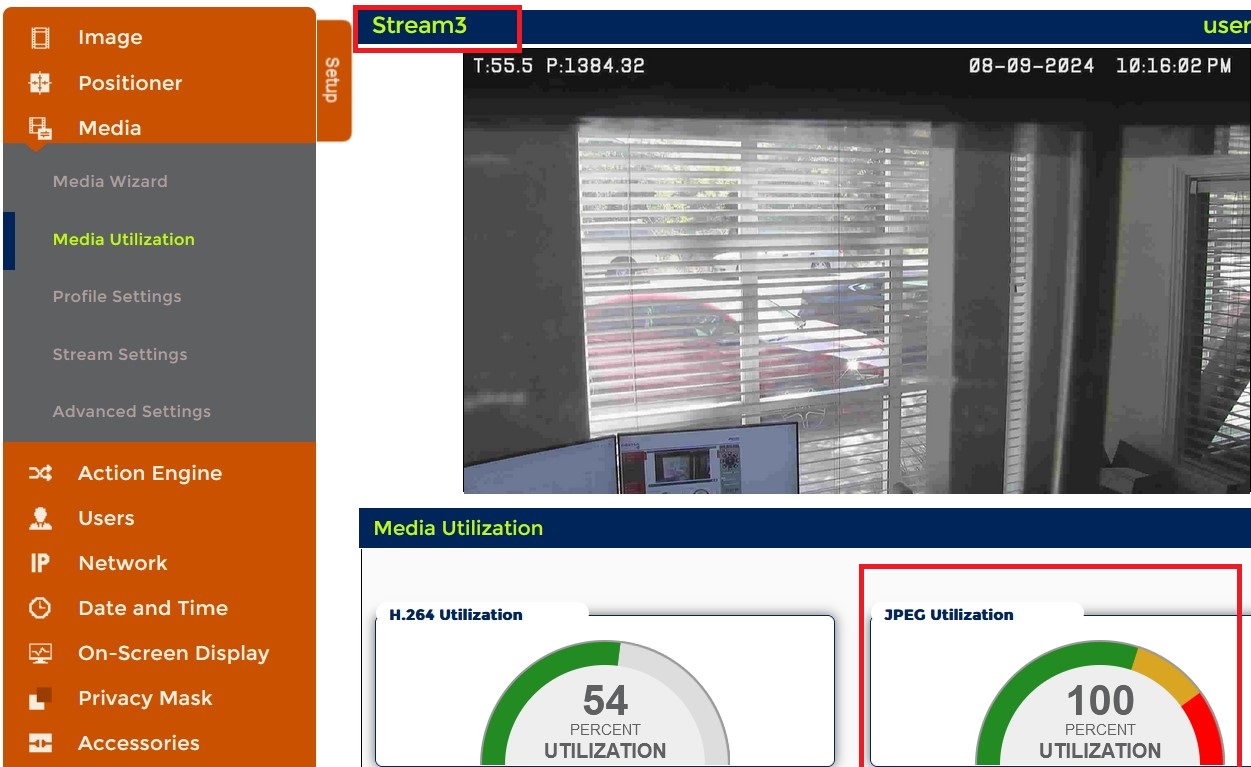Open Stream Settings page
This screenshot has height=767, width=1251.
coord(120,354)
